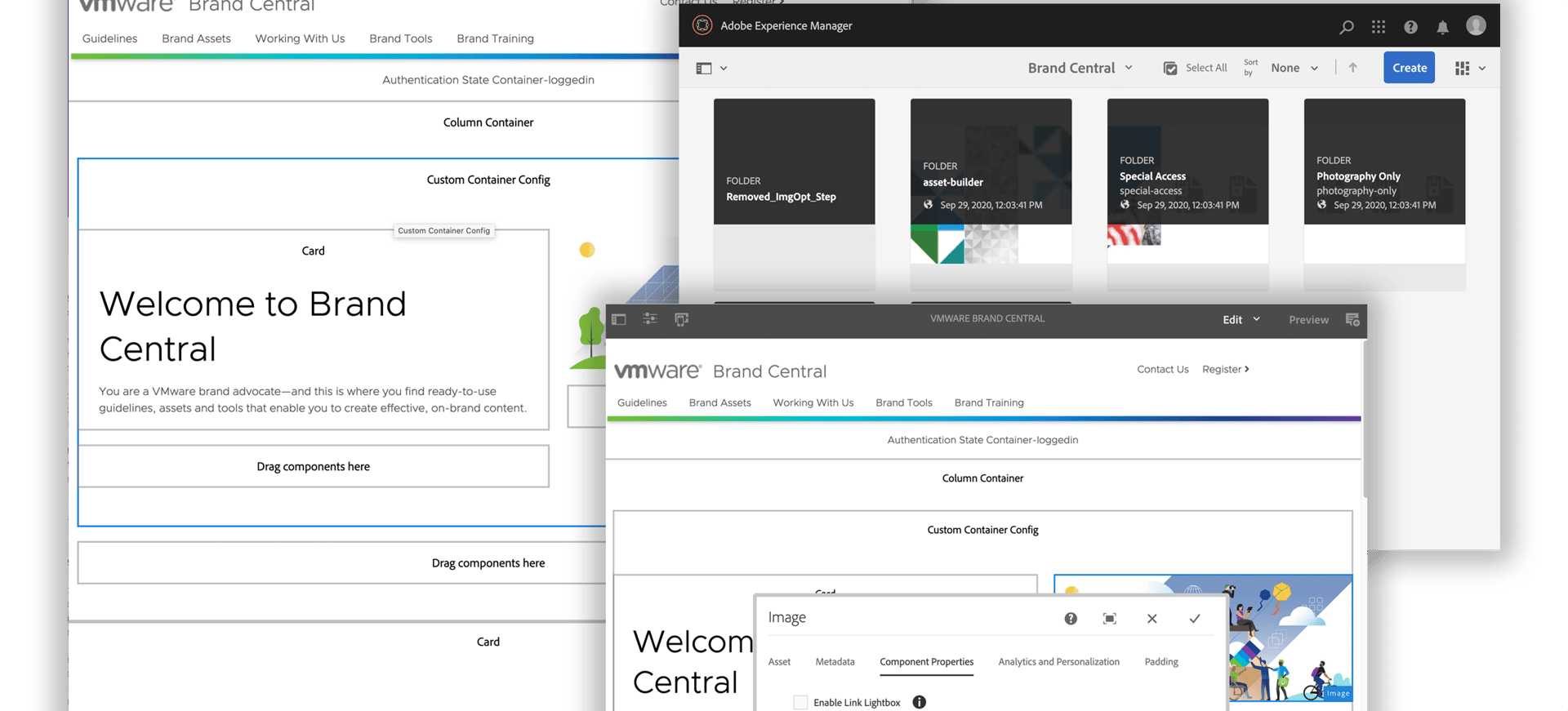Switch to the Asset tab
The height and width of the screenshot is (711, 1568).
[779, 662]
